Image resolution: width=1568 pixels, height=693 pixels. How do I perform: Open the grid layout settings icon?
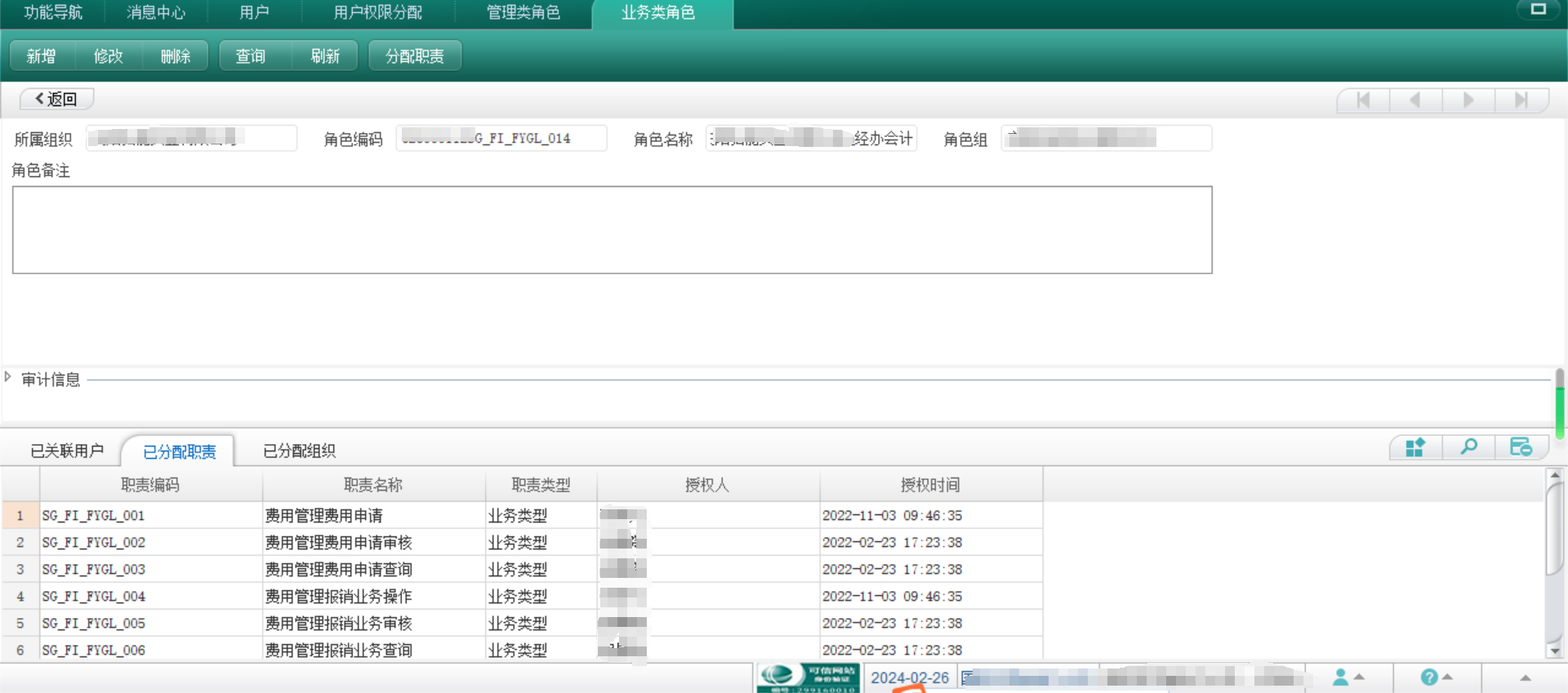pos(1415,447)
